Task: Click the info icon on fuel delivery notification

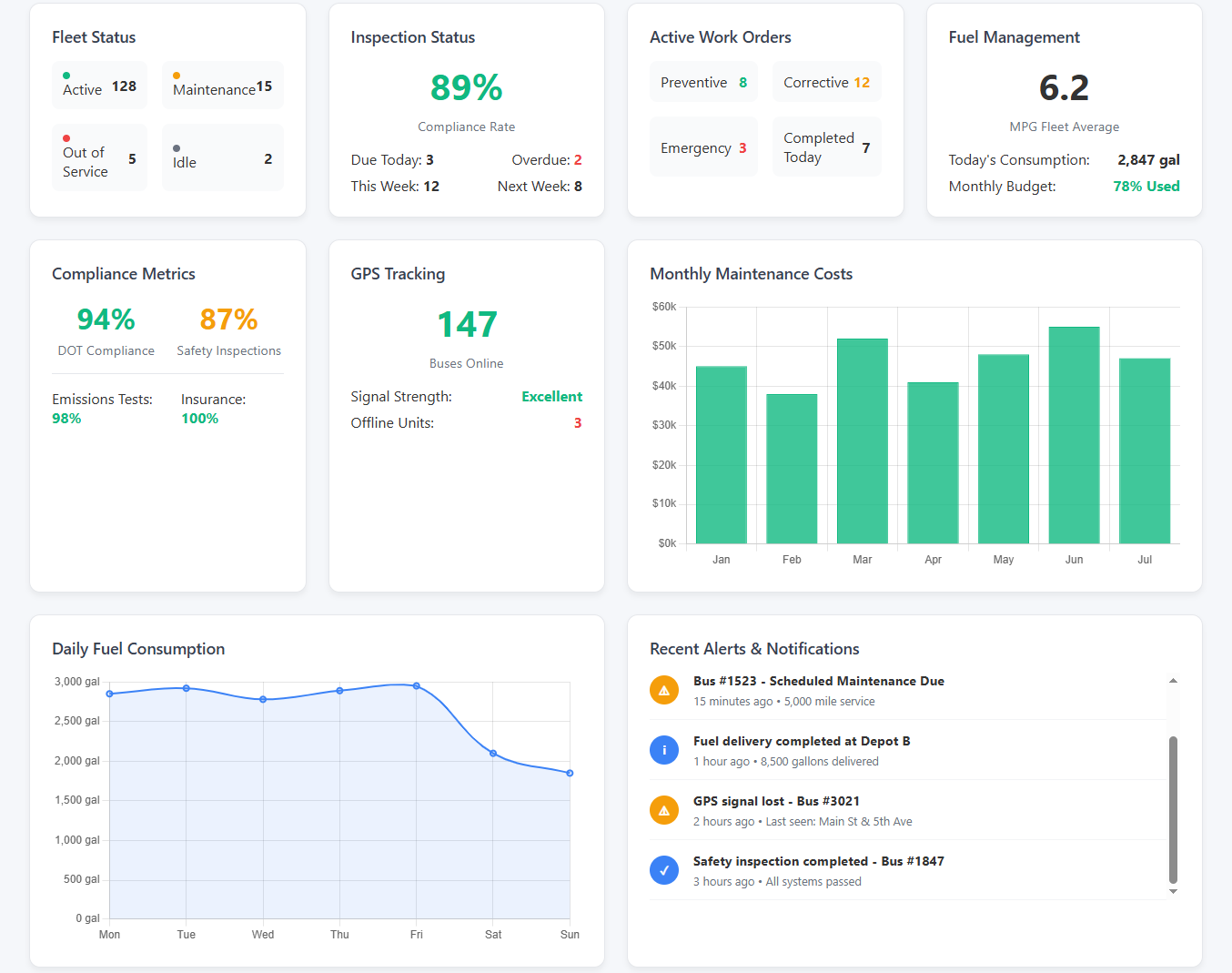Action: click(664, 750)
